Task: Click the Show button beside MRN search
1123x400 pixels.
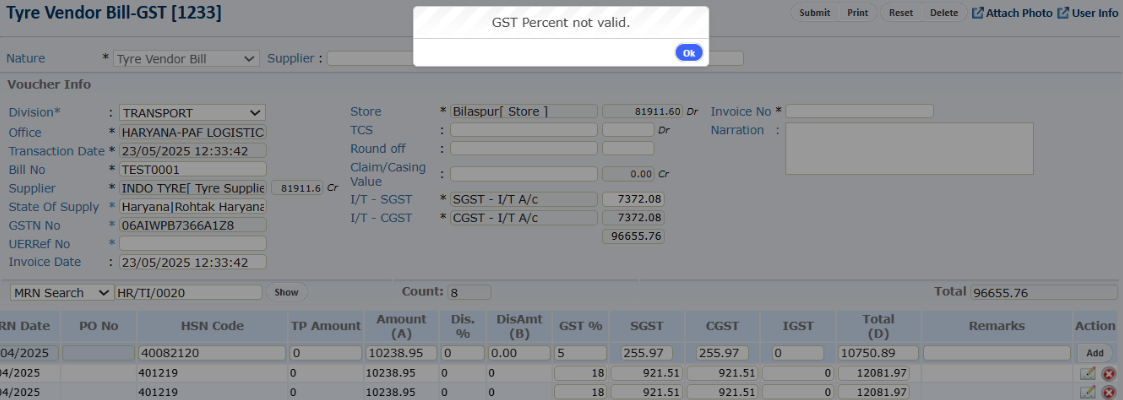Action: click(286, 292)
